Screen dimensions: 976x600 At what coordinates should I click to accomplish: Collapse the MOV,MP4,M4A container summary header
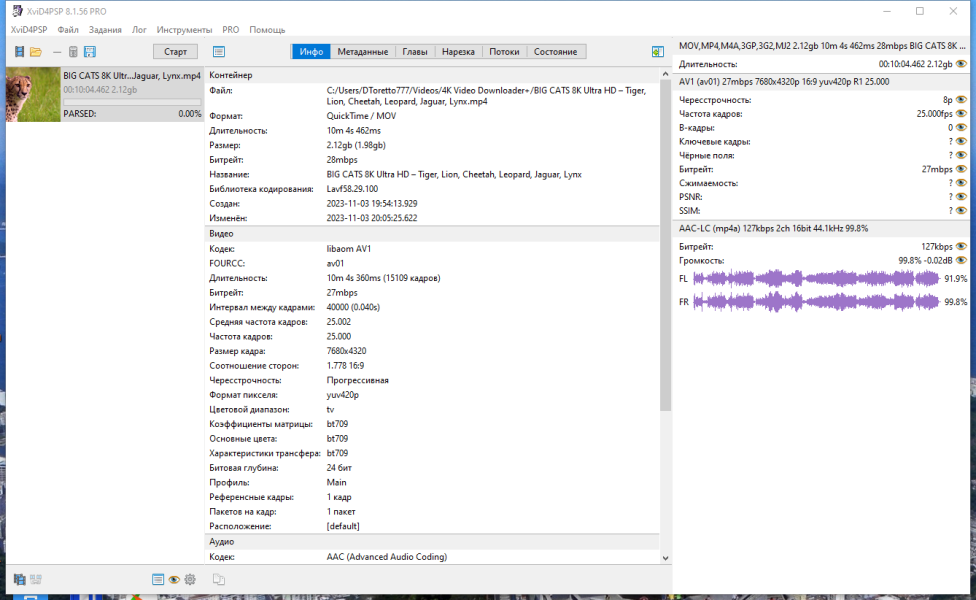(x=822, y=46)
